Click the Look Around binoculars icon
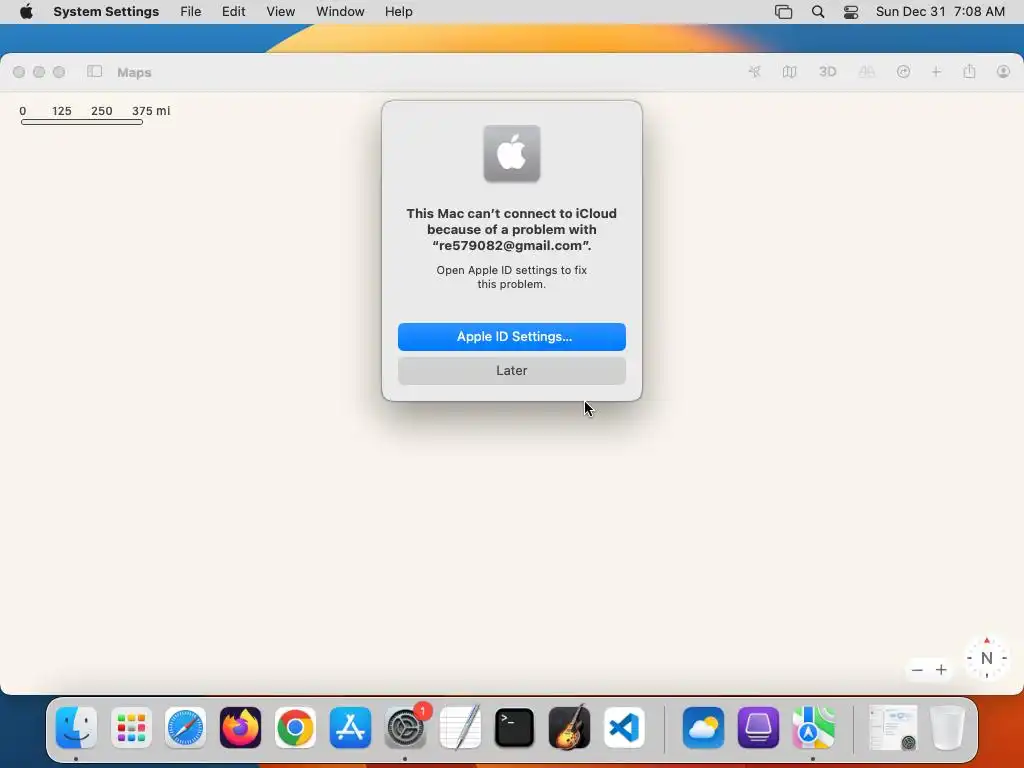The height and width of the screenshot is (768, 1024). pos(867,72)
